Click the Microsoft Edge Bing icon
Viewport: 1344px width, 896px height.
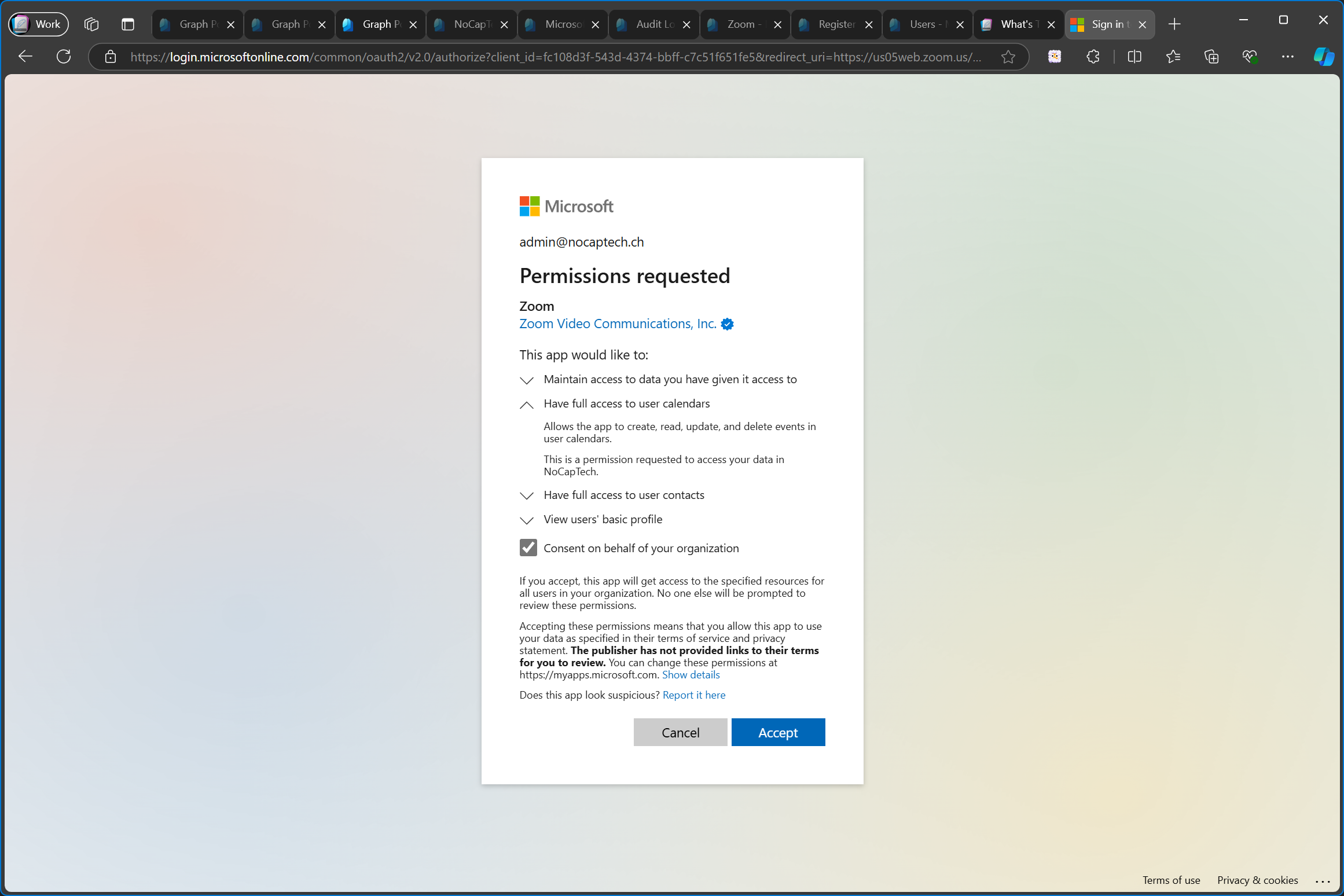[x=1322, y=57]
